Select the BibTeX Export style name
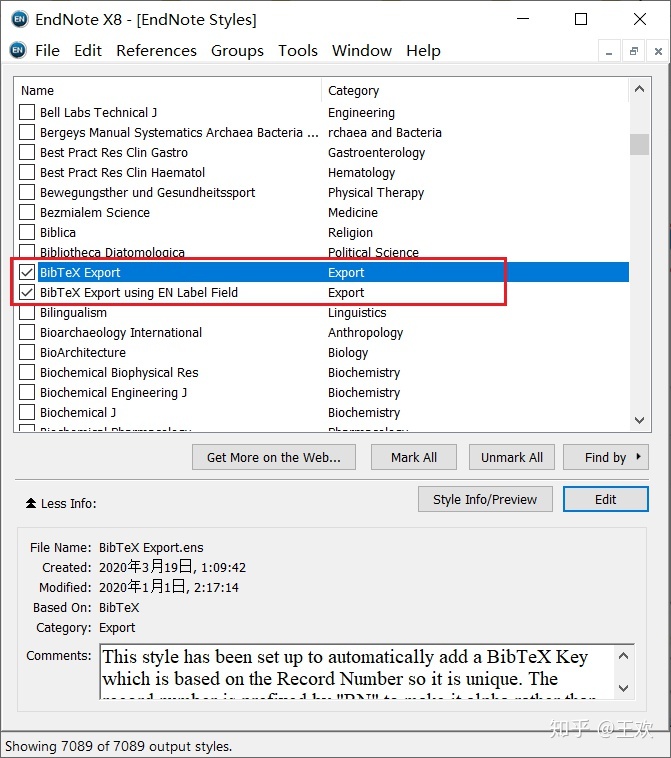The height and width of the screenshot is (758, 671). pos(80,272)
